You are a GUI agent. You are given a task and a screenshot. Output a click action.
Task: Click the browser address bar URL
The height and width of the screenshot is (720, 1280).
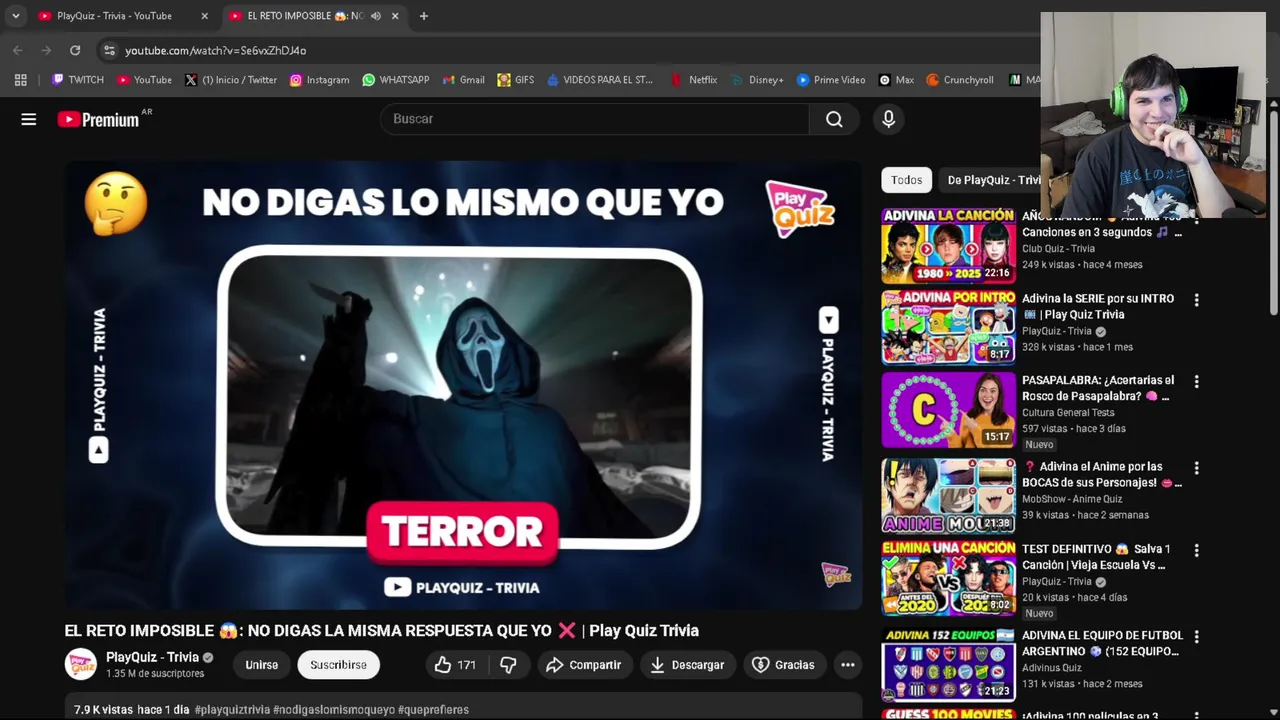tap(215, 50)
